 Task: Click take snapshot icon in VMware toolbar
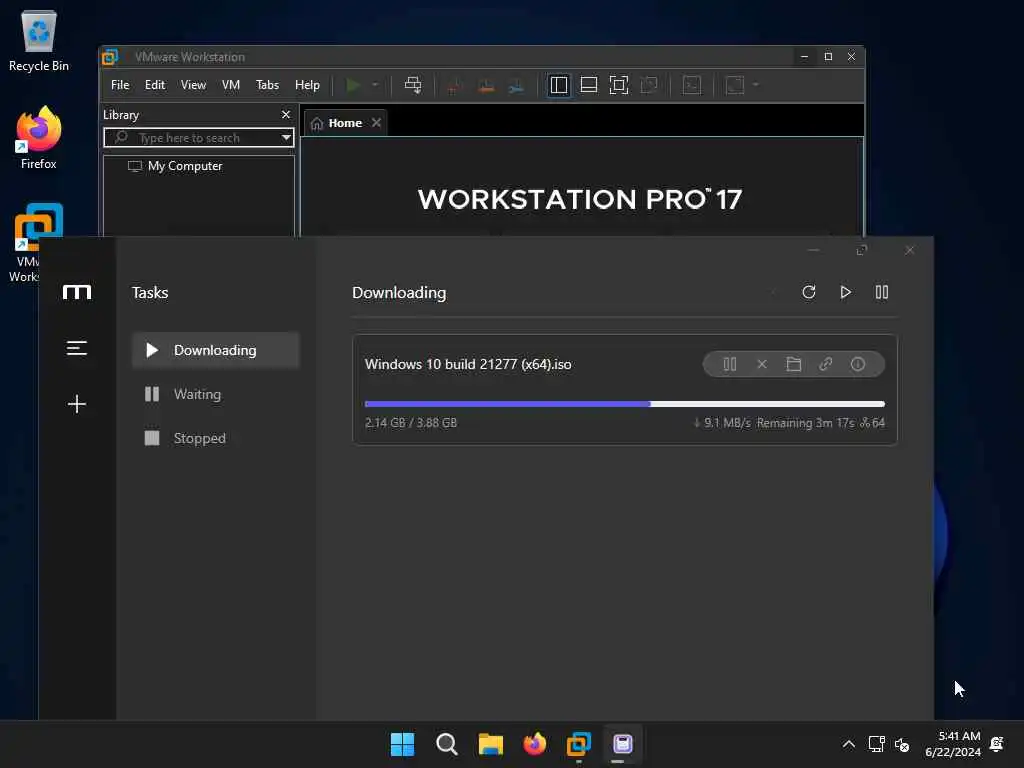[x=455, y=86]
